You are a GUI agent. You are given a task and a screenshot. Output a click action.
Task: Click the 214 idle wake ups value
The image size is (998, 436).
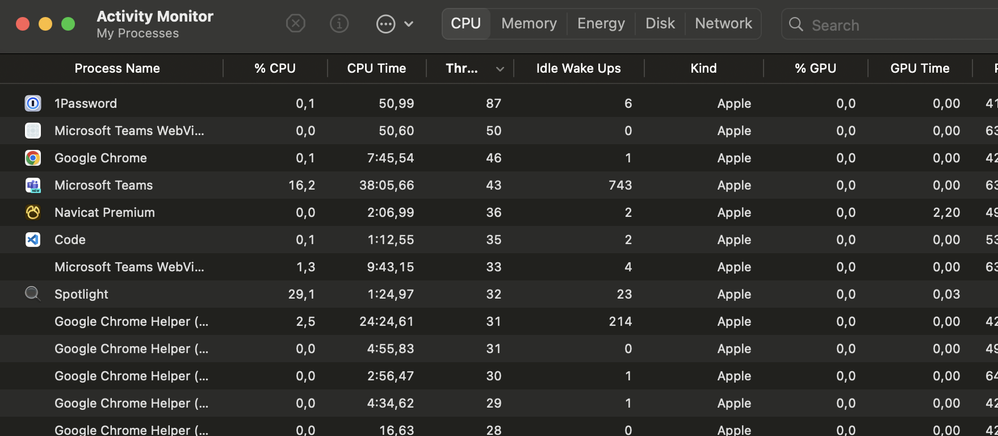tap(620, 321)
